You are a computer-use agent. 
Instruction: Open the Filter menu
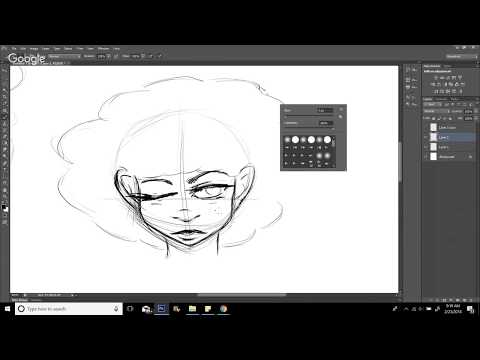click(x=79, y=49)
